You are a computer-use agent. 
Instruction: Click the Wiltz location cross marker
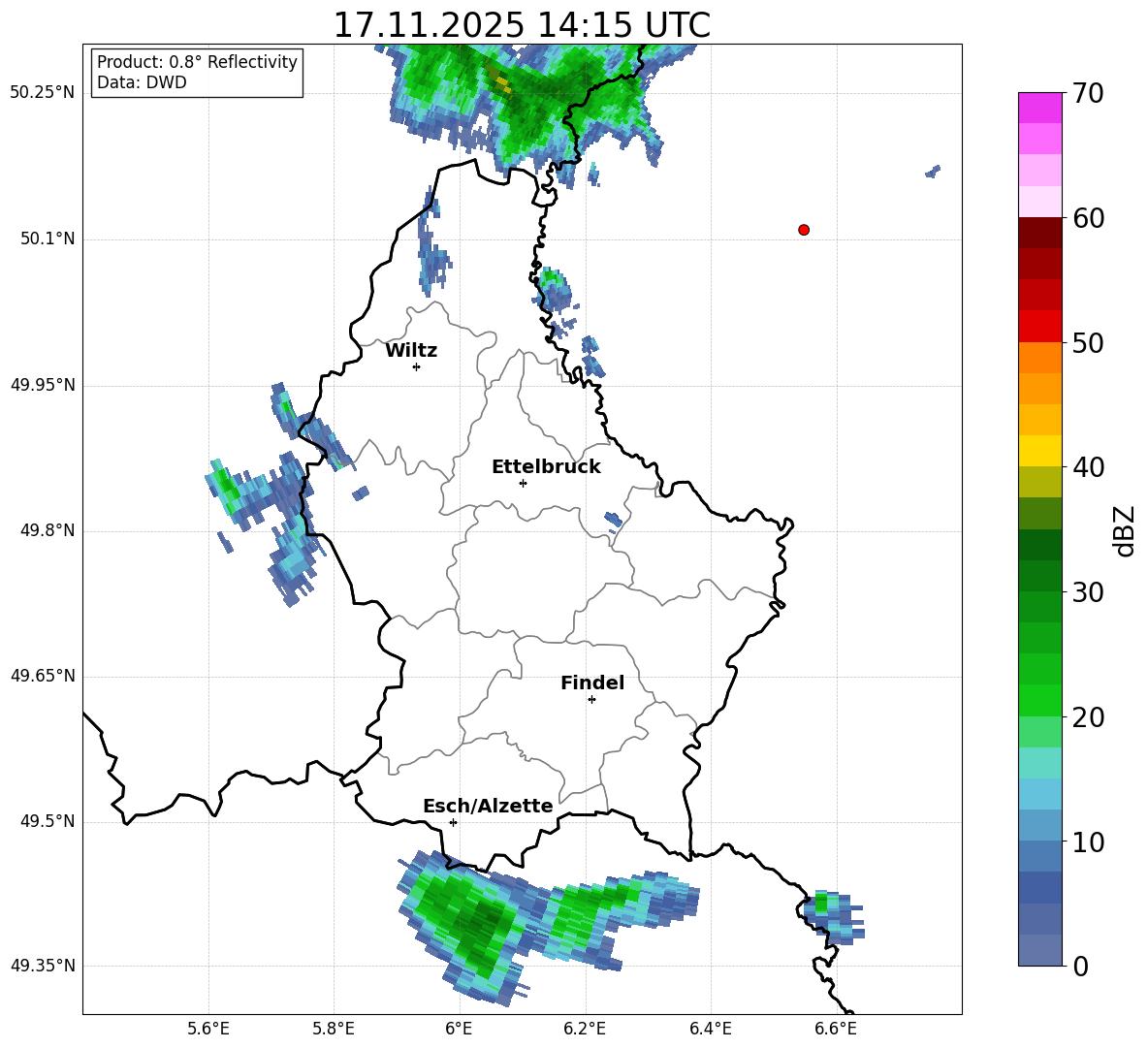point(417,366)
